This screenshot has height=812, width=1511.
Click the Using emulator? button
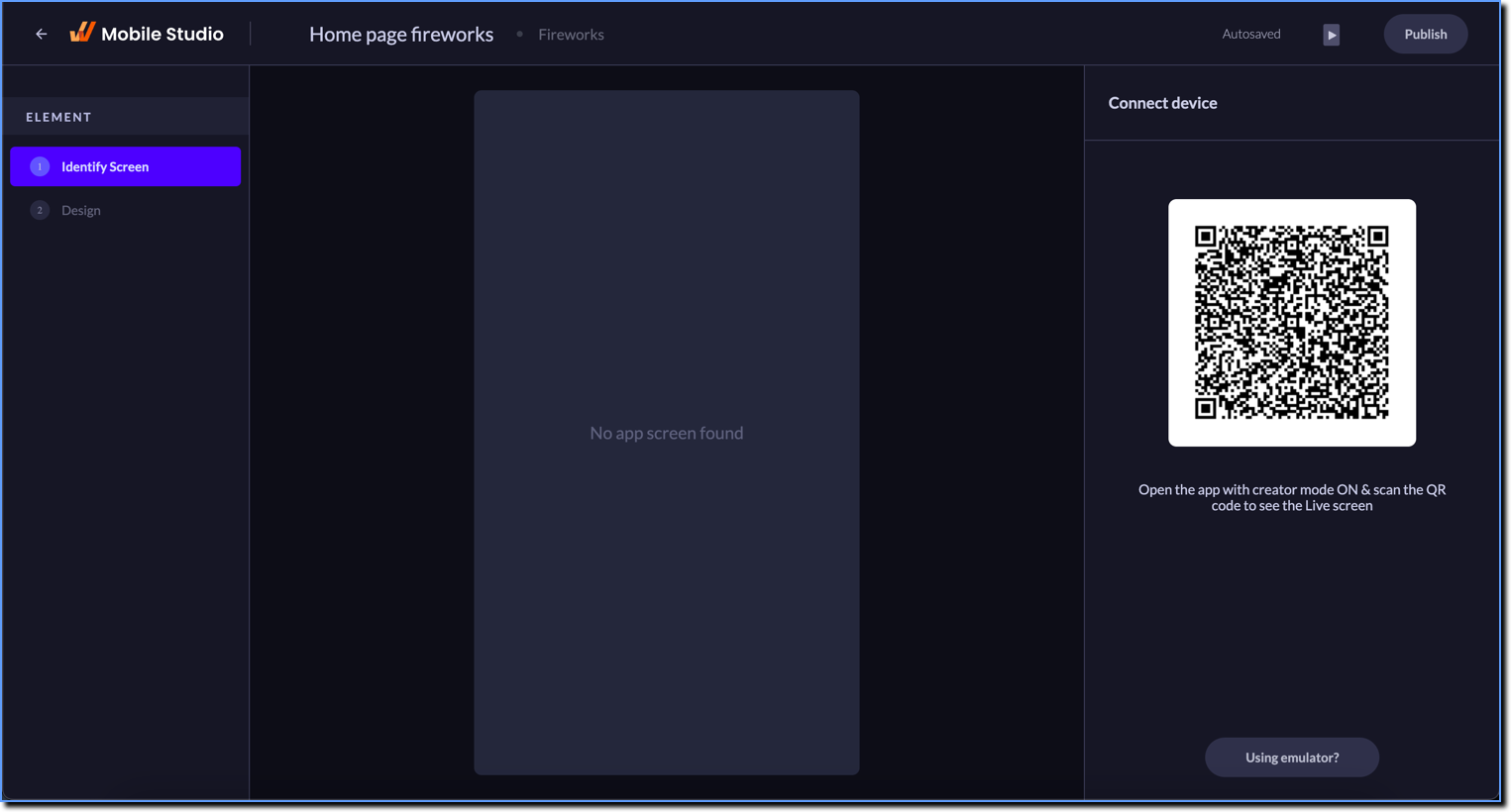tap(1291, 758)
